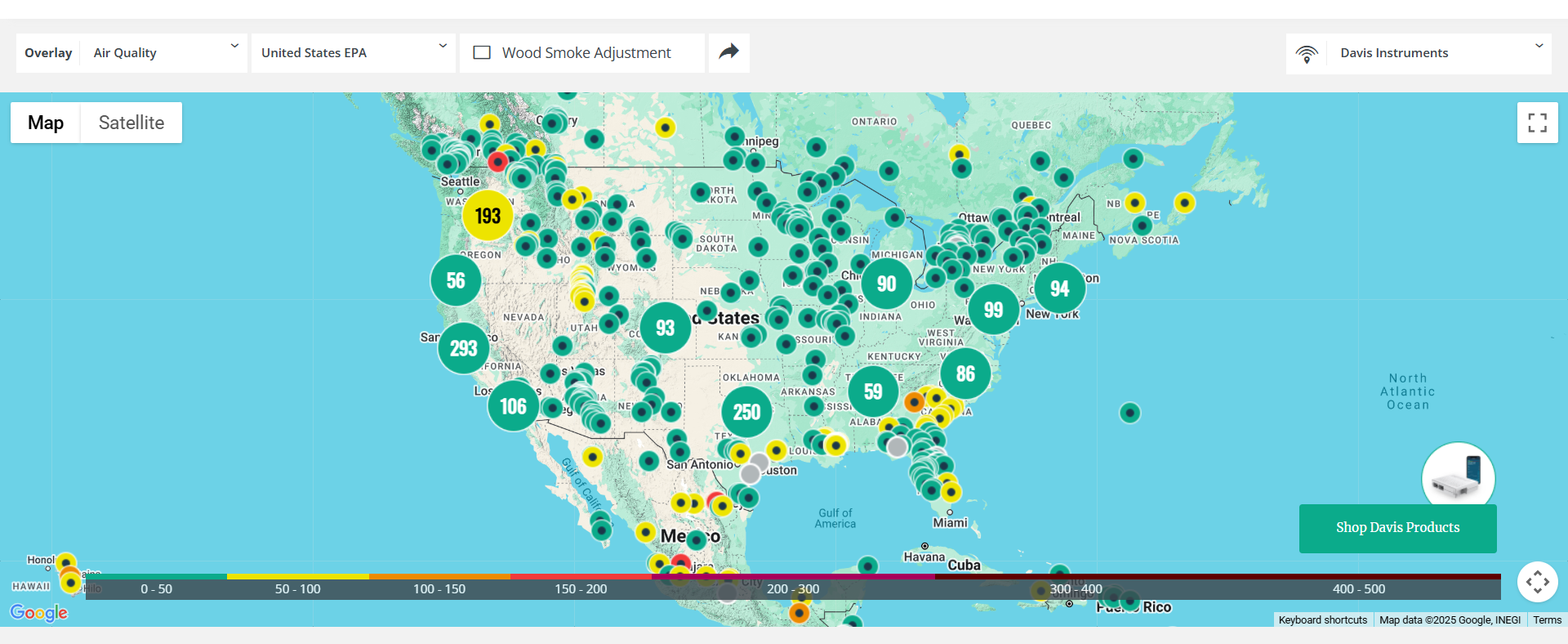Open the Davis product thumbnail image
The image size is (1568, 644).
[1459, 477]
